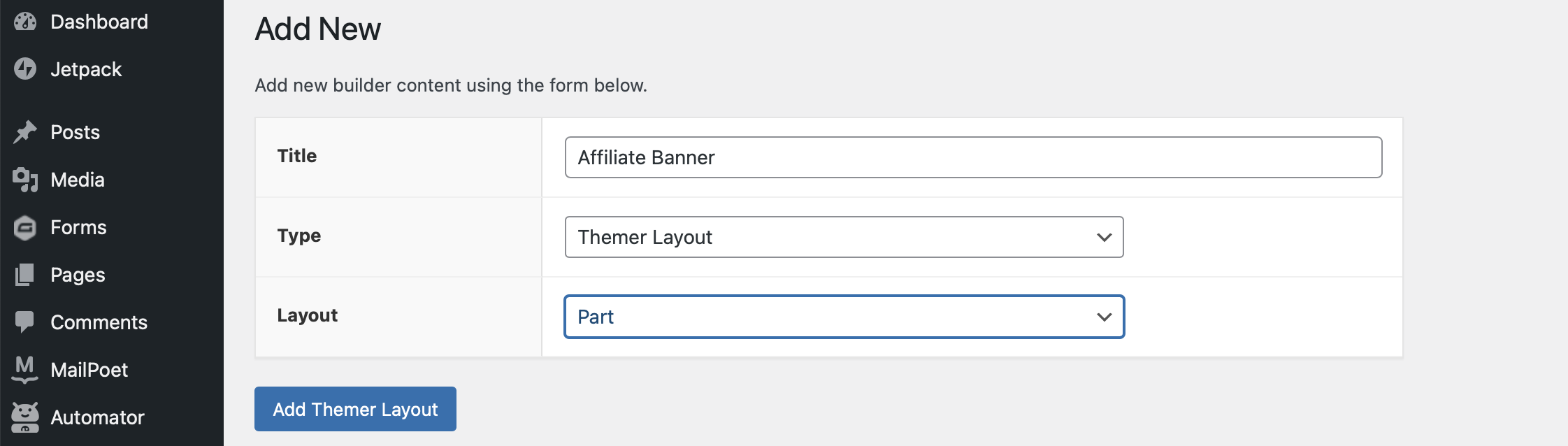Image resolution: width=1568 pixels, height=446 pixels.
Task: Open the Type dropdown showing Themer Layout
Action: tap(844, 237)
